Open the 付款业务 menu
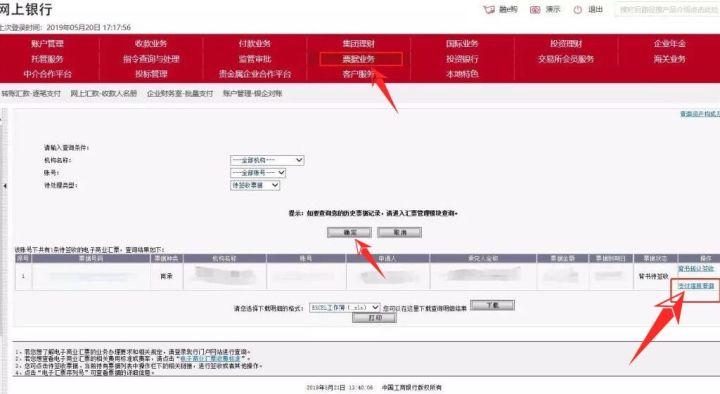Image resolution: width=720 pixels, height=394 pixels. (x=254, y=44)
